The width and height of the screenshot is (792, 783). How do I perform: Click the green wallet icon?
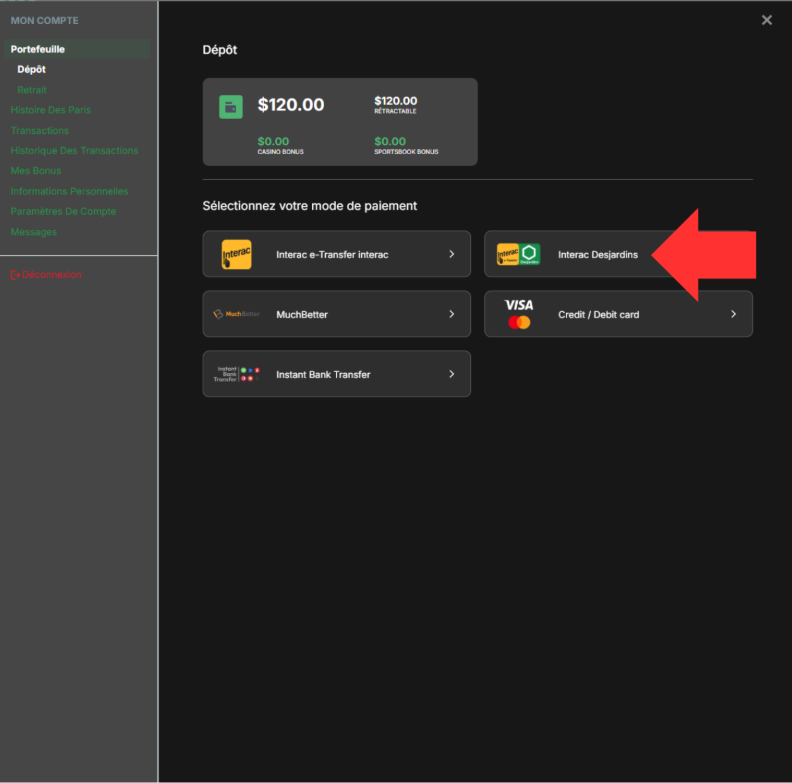pos(231,106)
